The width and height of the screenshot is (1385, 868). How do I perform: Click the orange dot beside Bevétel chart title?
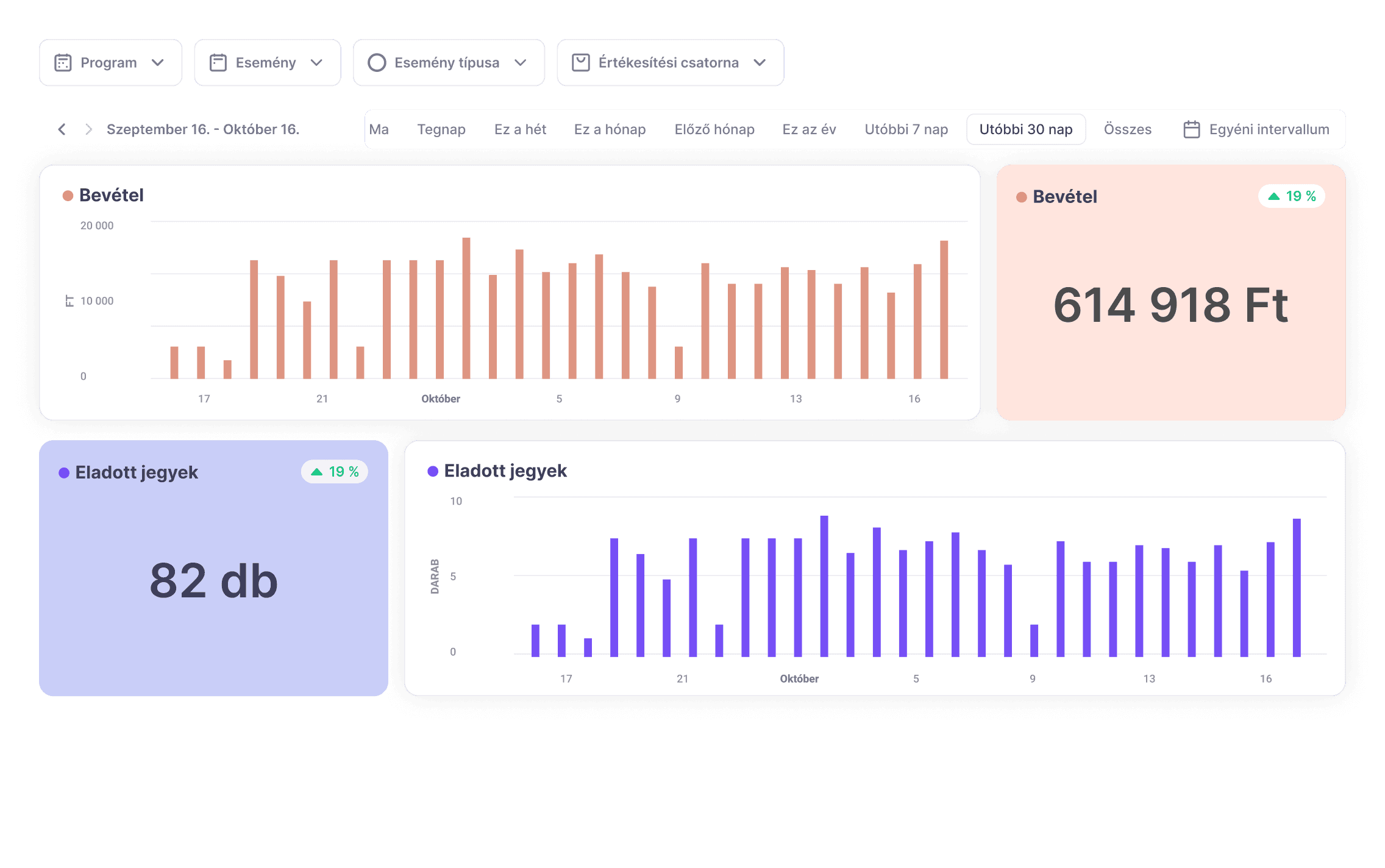click(x=68, y=196)
